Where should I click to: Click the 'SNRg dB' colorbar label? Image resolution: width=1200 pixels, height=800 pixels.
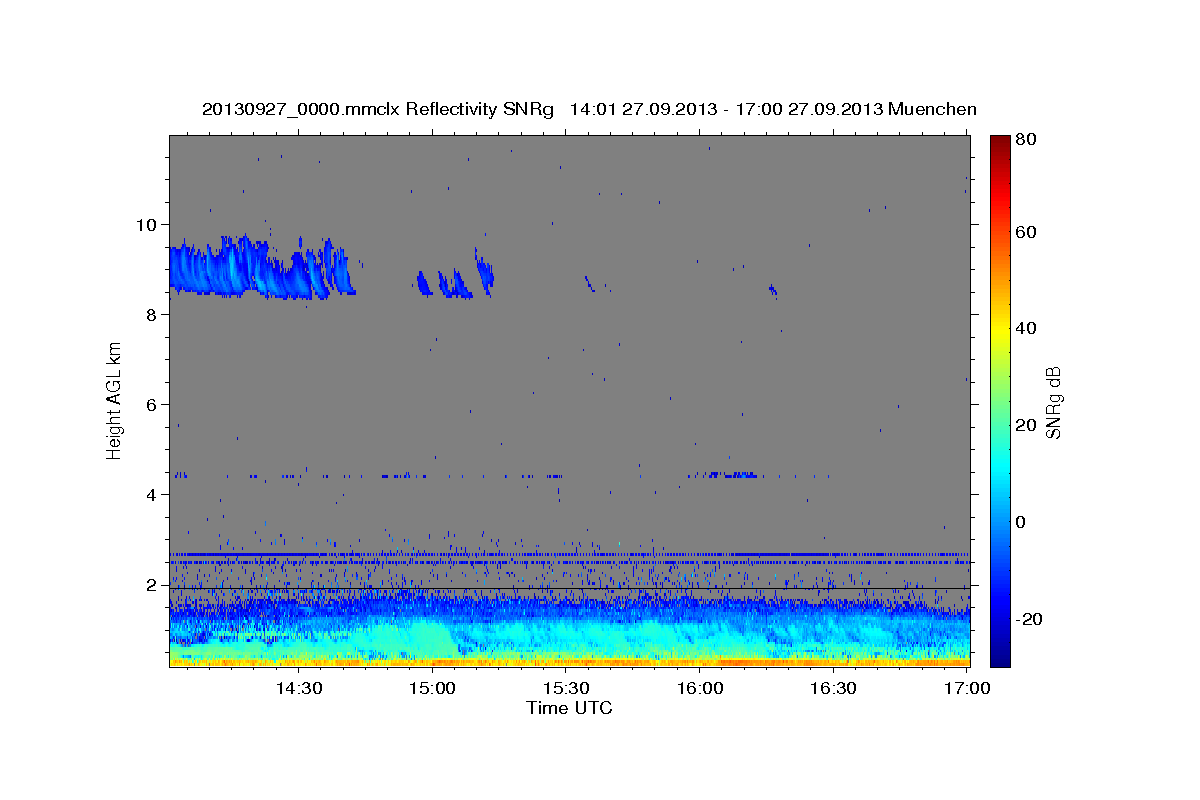point(1053,402)
